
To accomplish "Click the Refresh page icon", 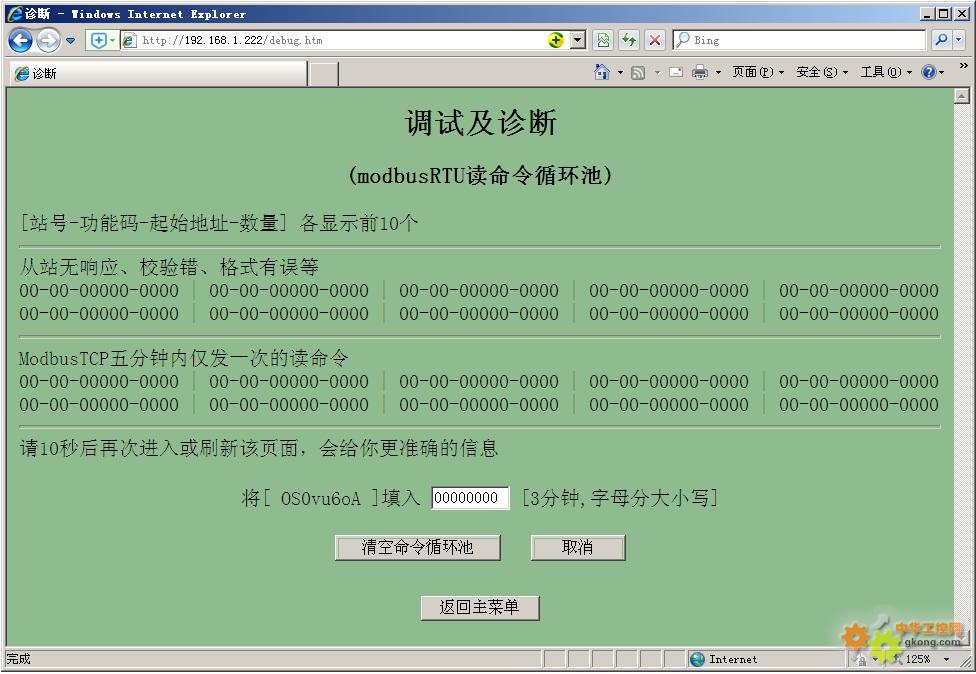I will pos(629,40).
